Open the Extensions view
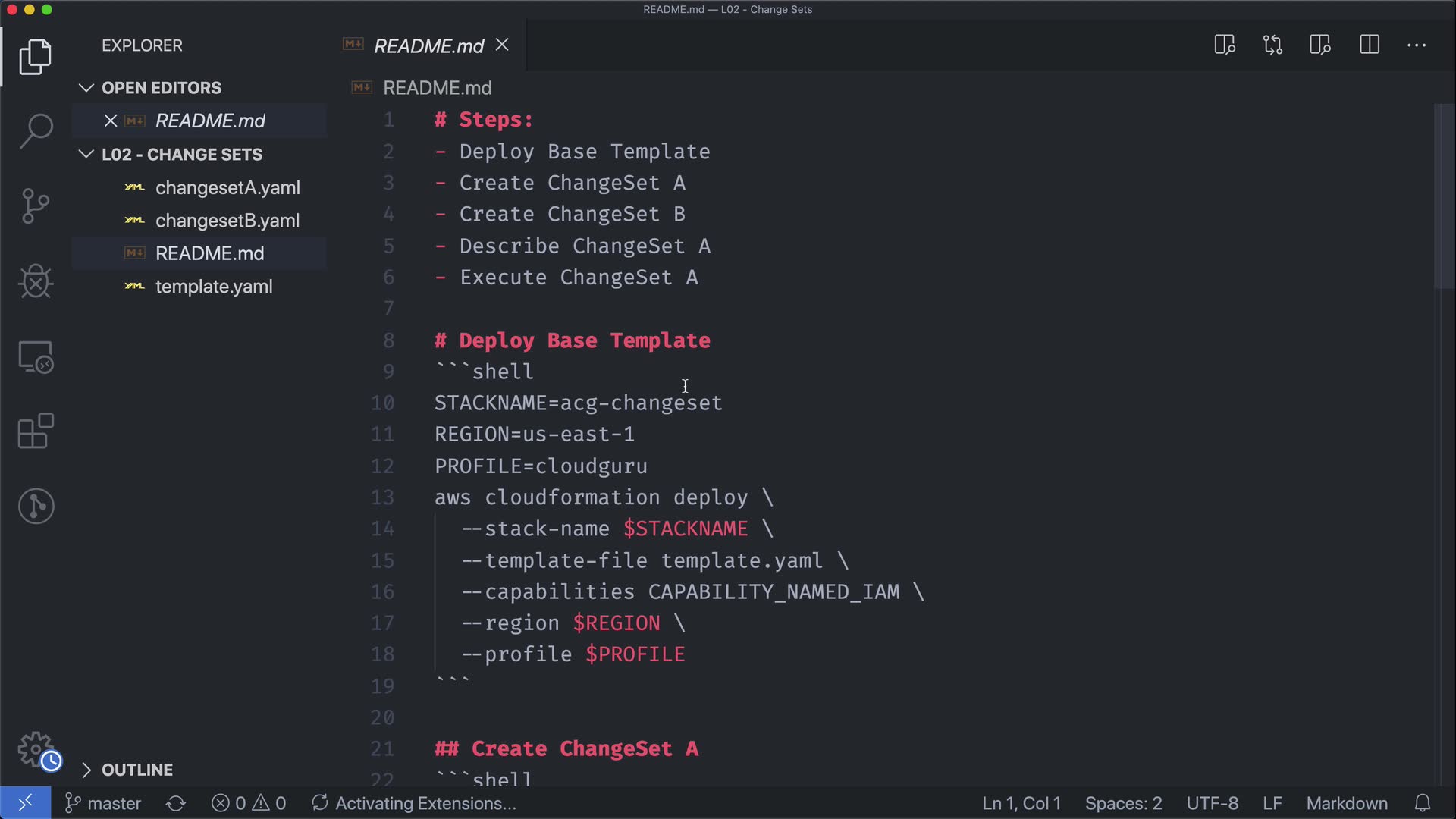Screen dimensions: 1456x819 click(x=36, y=431)
